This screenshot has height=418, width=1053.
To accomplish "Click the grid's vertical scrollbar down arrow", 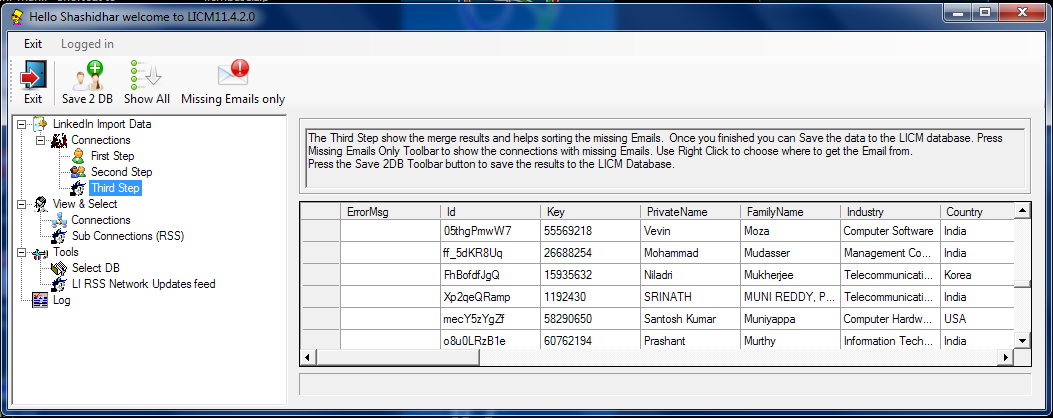I will (1021, 341).
